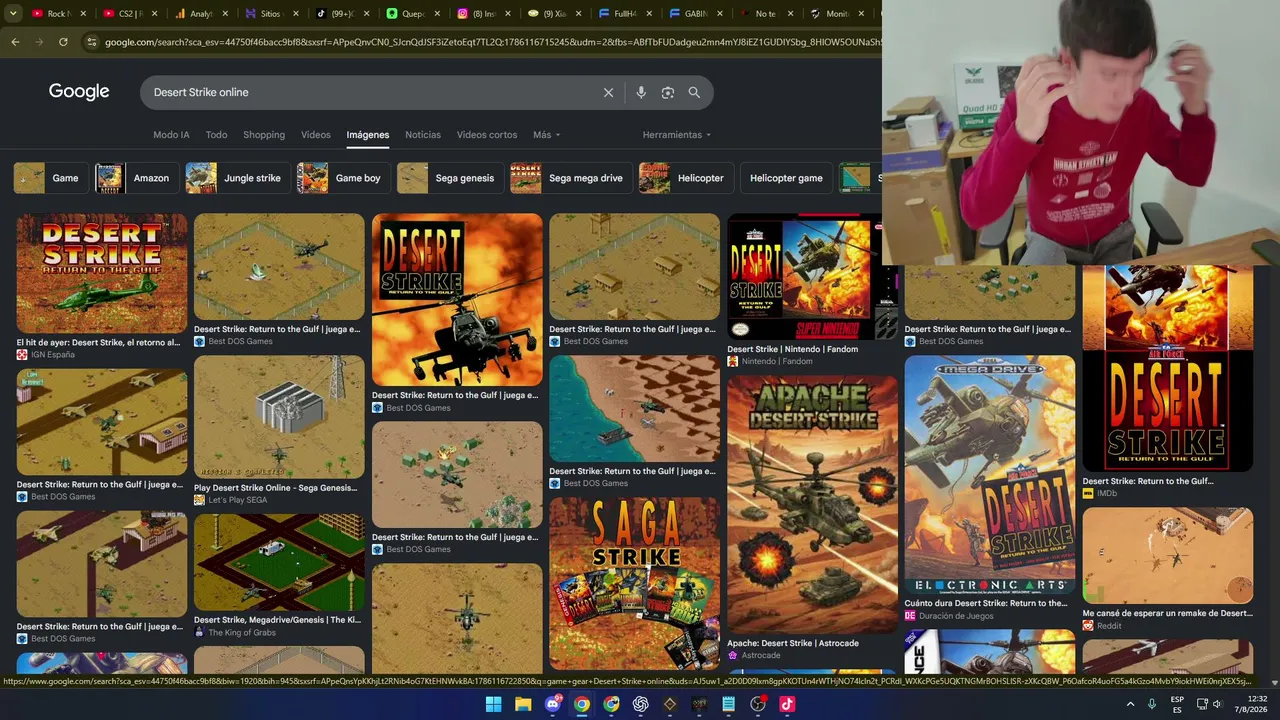Open Discord from the taskbar
The width and height of the screenshot is (1280, 720).
(553, 704)
